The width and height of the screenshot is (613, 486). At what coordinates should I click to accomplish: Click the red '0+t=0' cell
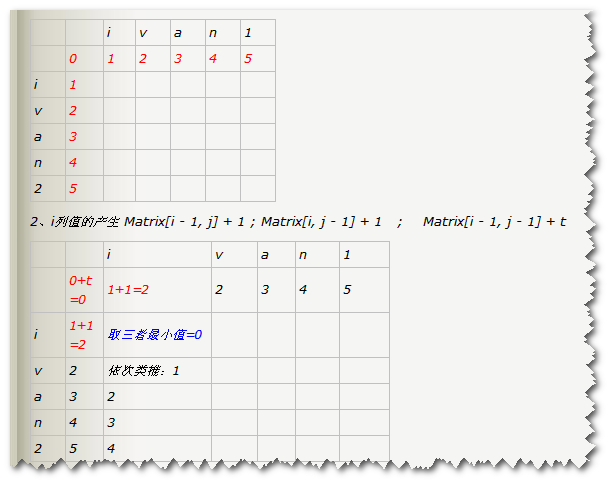(x=81, y=290)
